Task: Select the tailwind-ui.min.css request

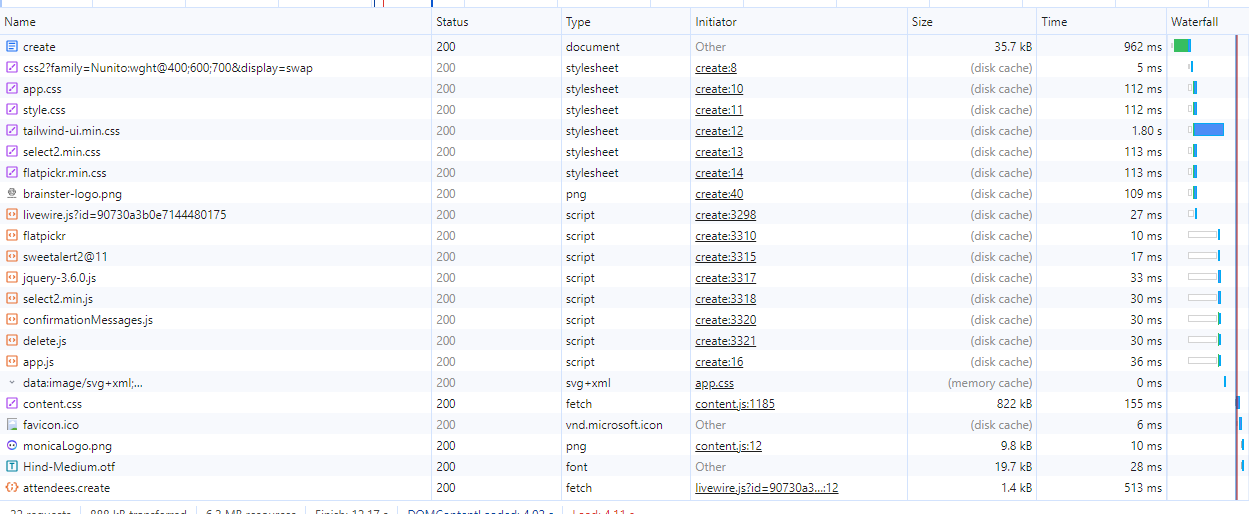Action: pyautogui.click(x=71, y=131)
